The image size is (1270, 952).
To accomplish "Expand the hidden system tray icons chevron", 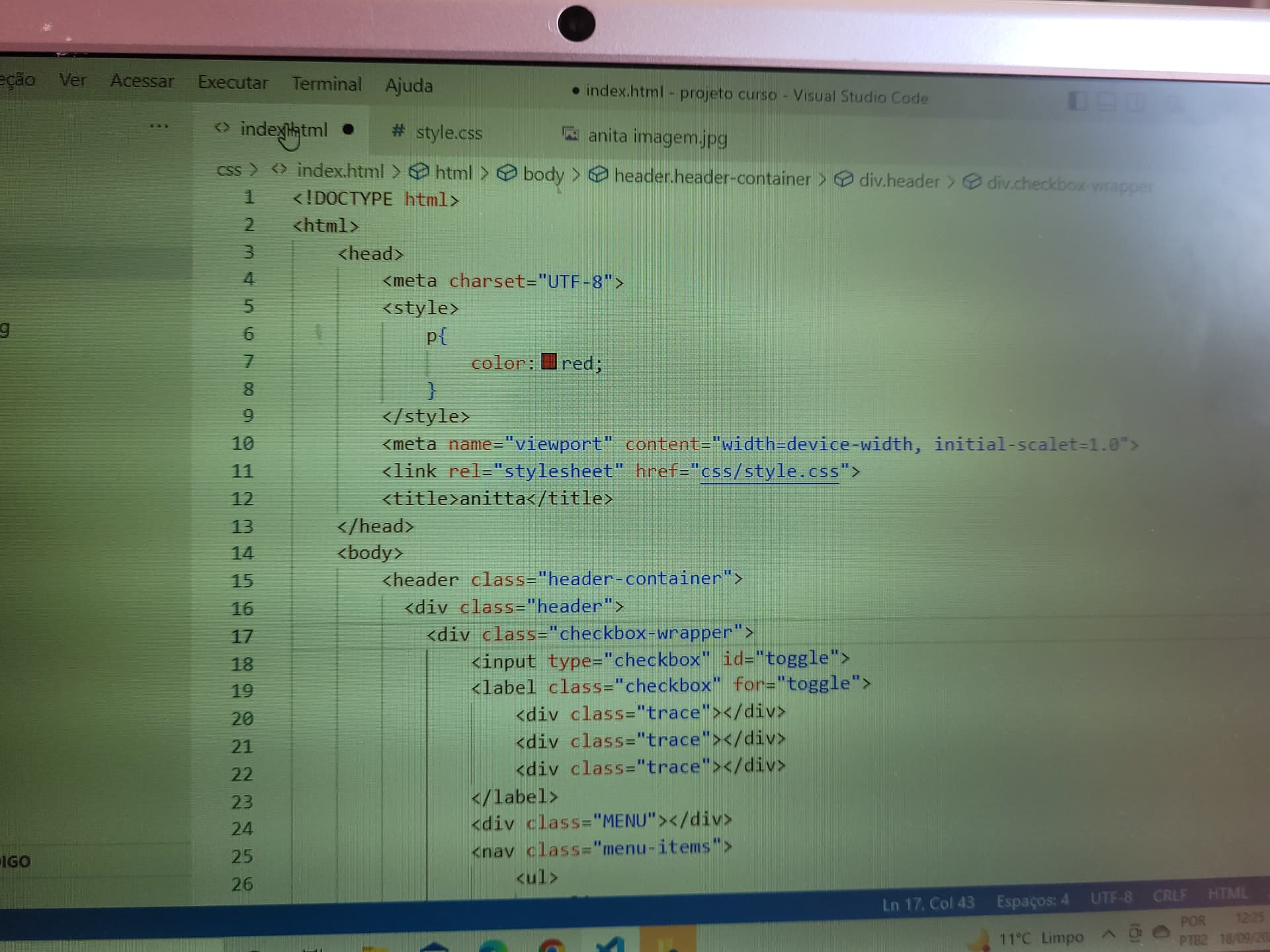I will 1109,934.
